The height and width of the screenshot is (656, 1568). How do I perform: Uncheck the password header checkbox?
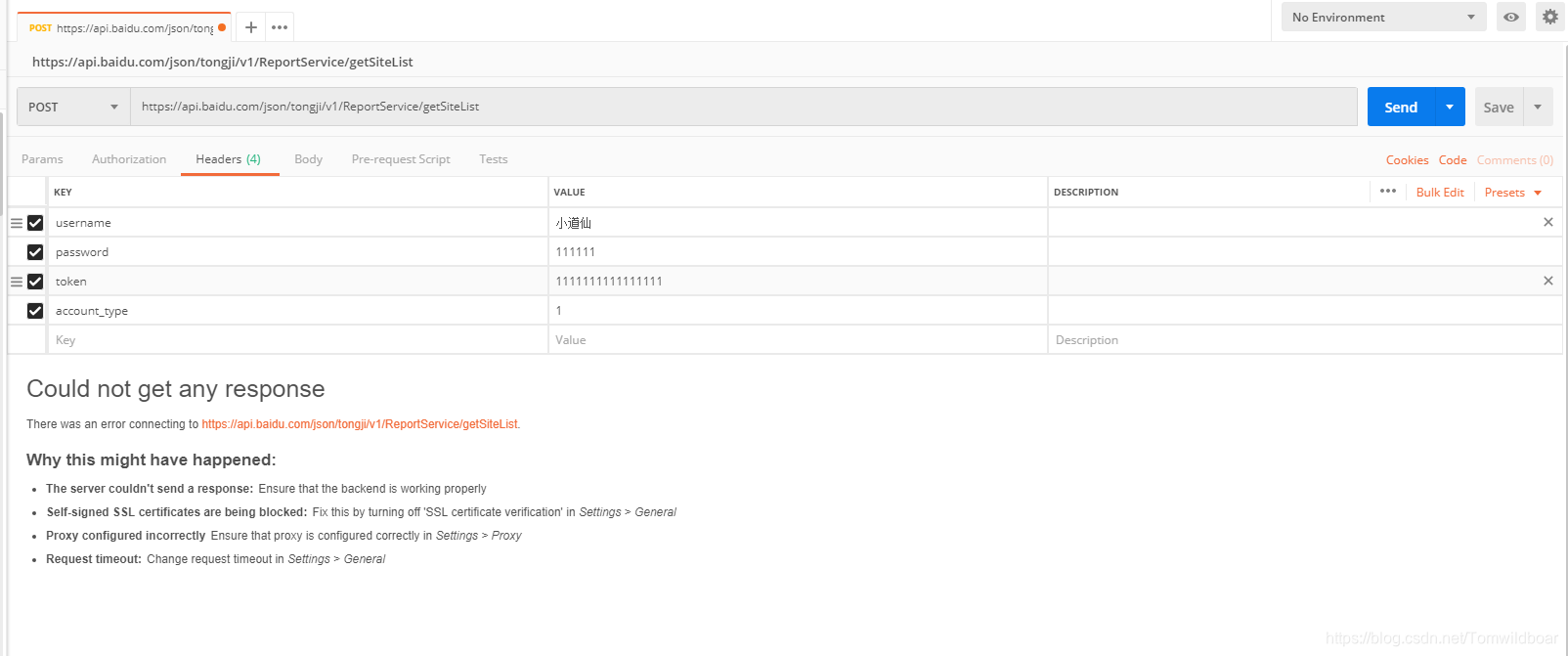(35, 252)
